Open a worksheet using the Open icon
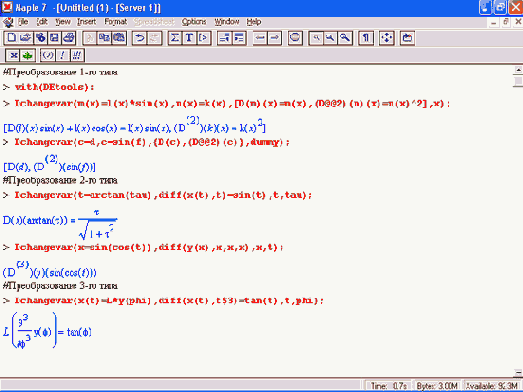This screenshot has width=523, height=392. click(x=26, y=38)
